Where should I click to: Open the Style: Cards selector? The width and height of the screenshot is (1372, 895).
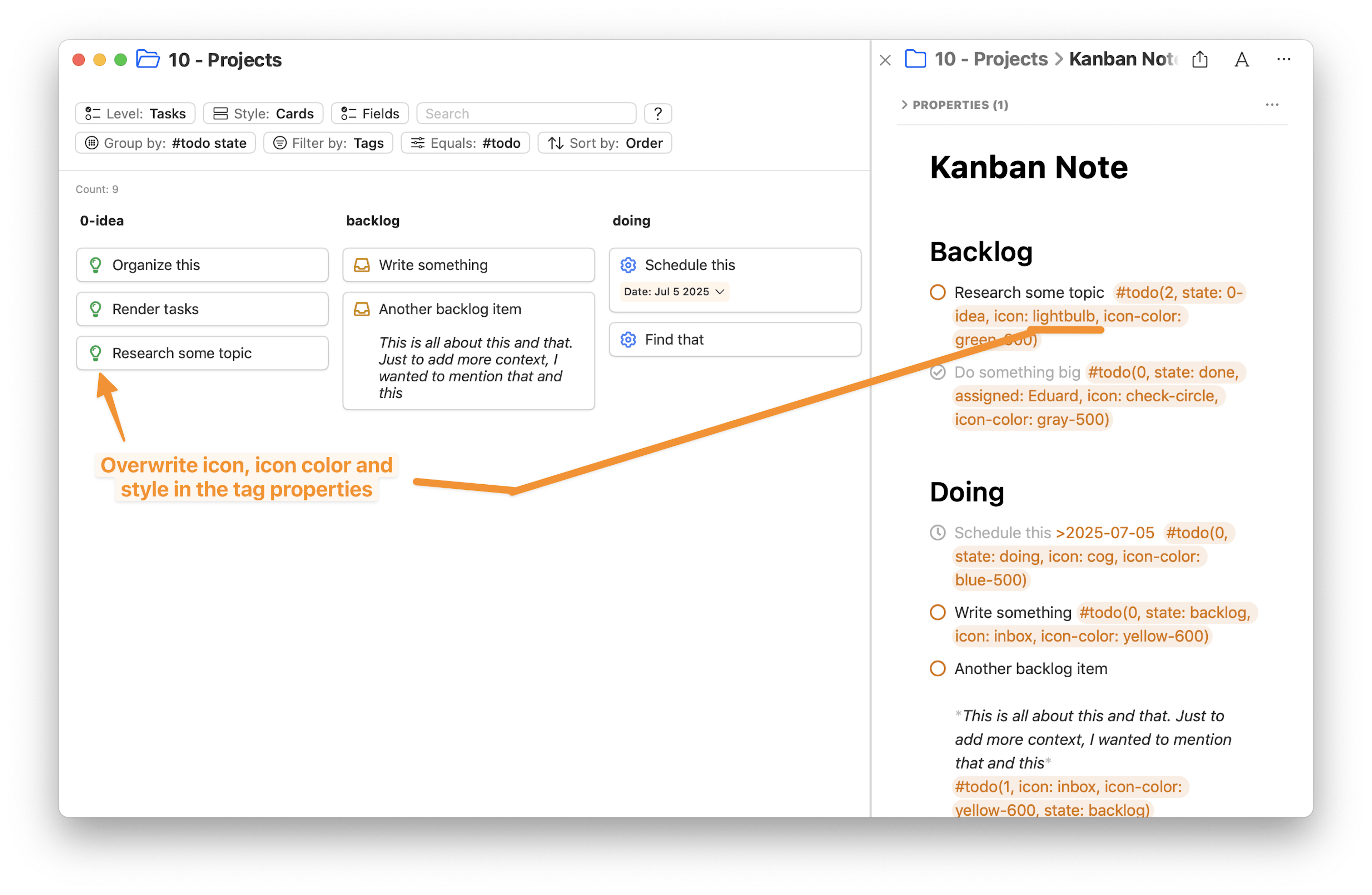[263, 114]
